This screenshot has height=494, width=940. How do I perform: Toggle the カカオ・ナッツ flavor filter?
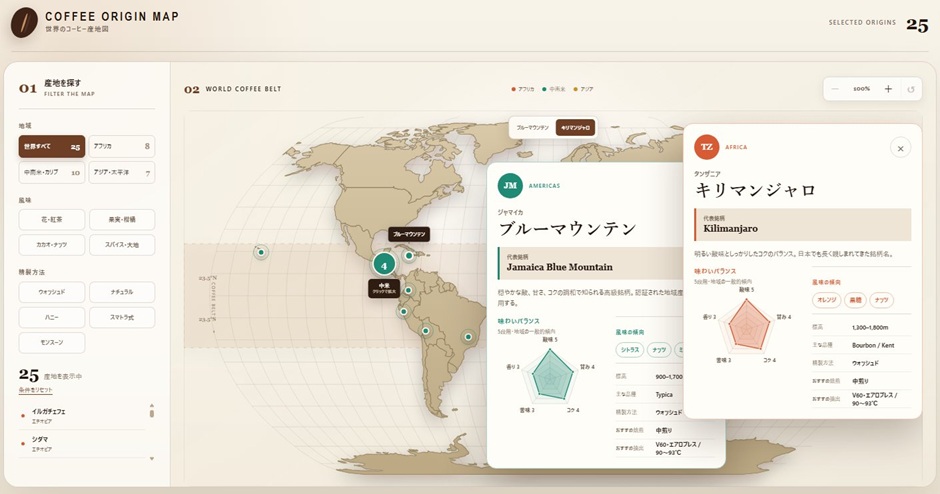click(x=52, y=245)
